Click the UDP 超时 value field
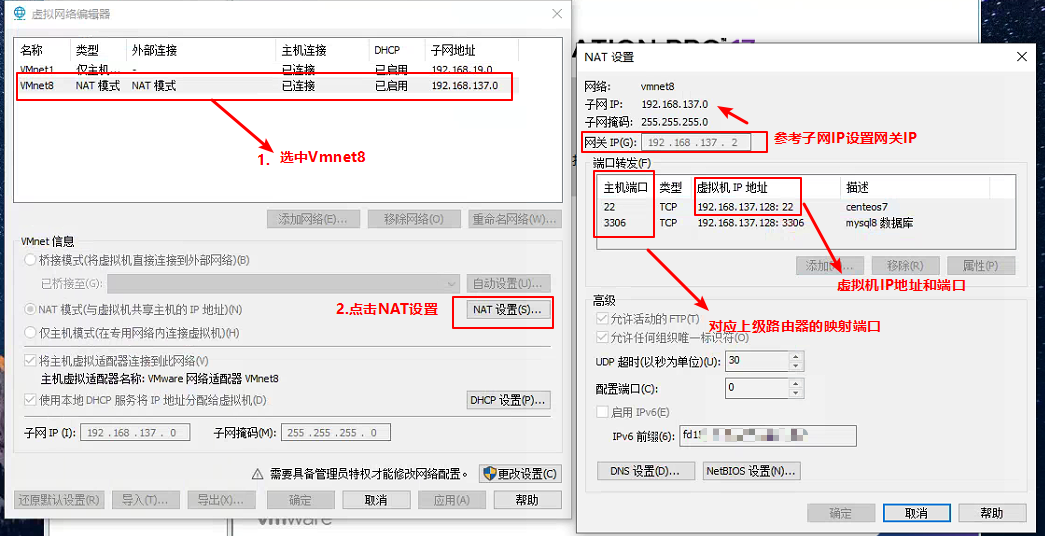 pyautogui.click(x=757, y=361)
